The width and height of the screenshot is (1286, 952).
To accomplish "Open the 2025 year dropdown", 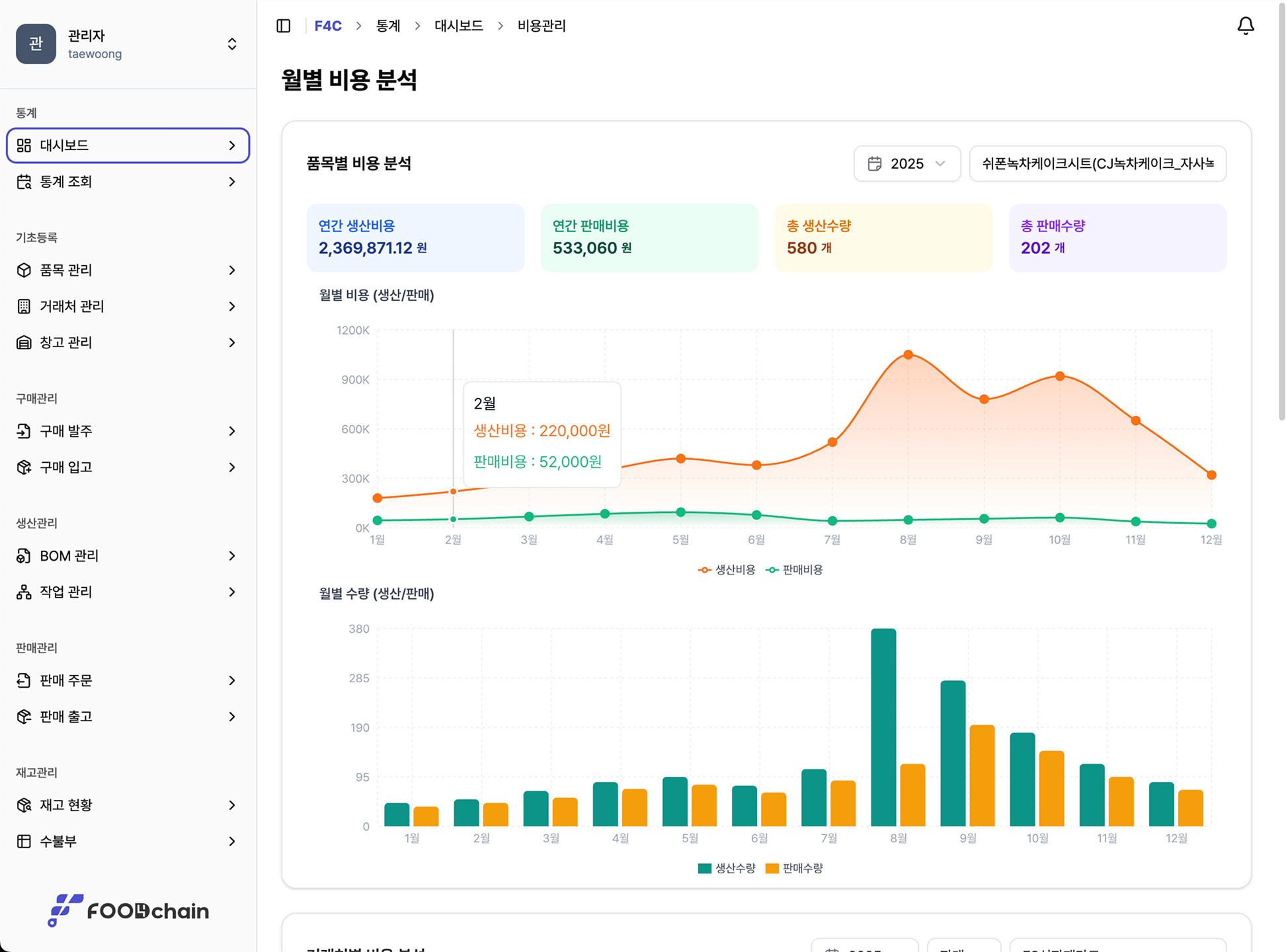I will [x=906, y=163].
